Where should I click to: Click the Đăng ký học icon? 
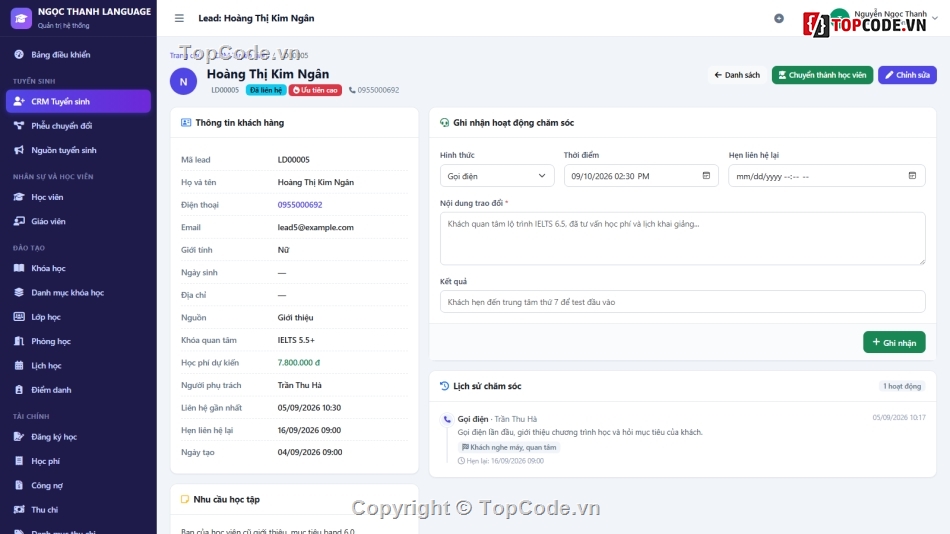click(19, 436)
